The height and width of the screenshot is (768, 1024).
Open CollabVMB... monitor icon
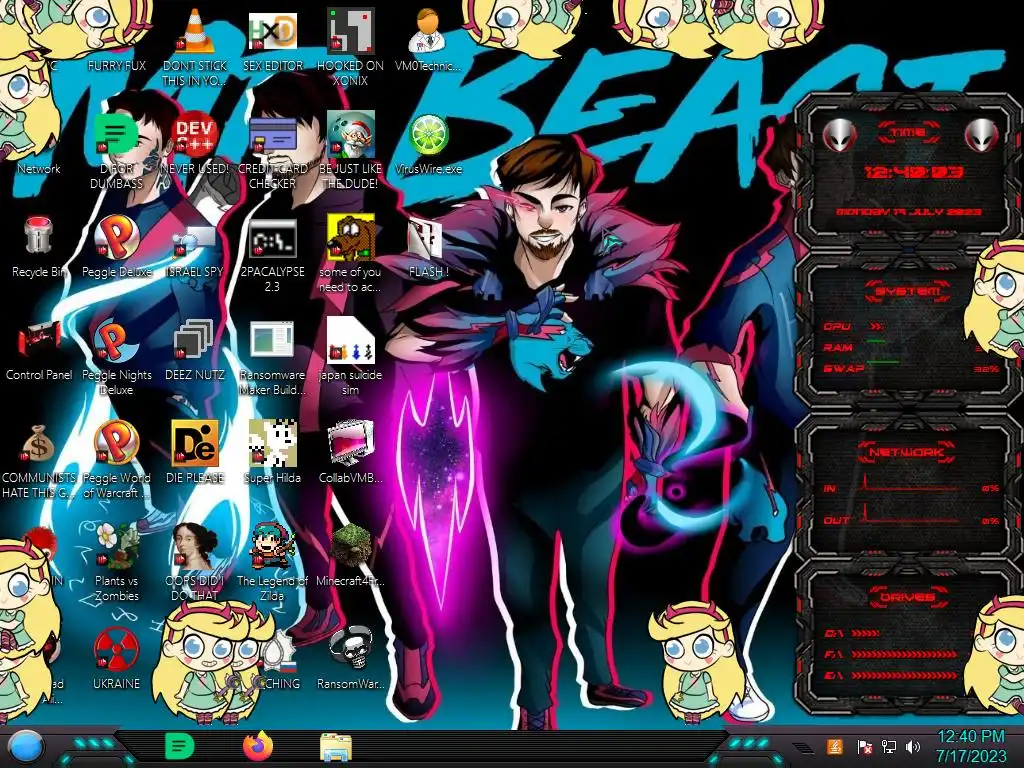(350, 443)
